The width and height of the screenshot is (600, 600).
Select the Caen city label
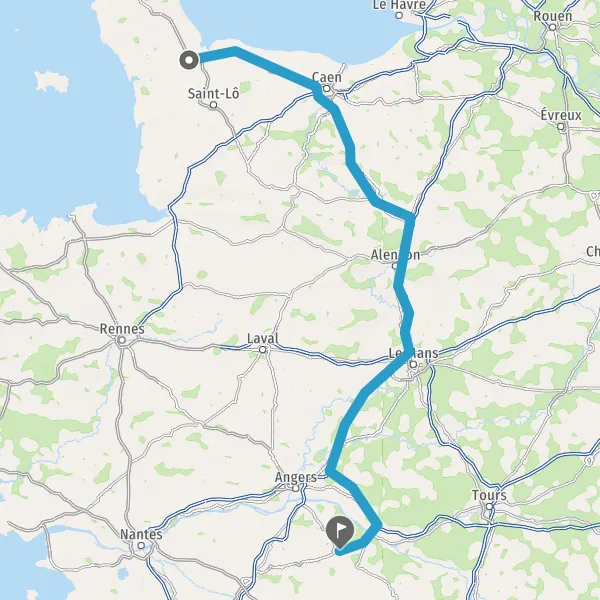pos(327,77)
